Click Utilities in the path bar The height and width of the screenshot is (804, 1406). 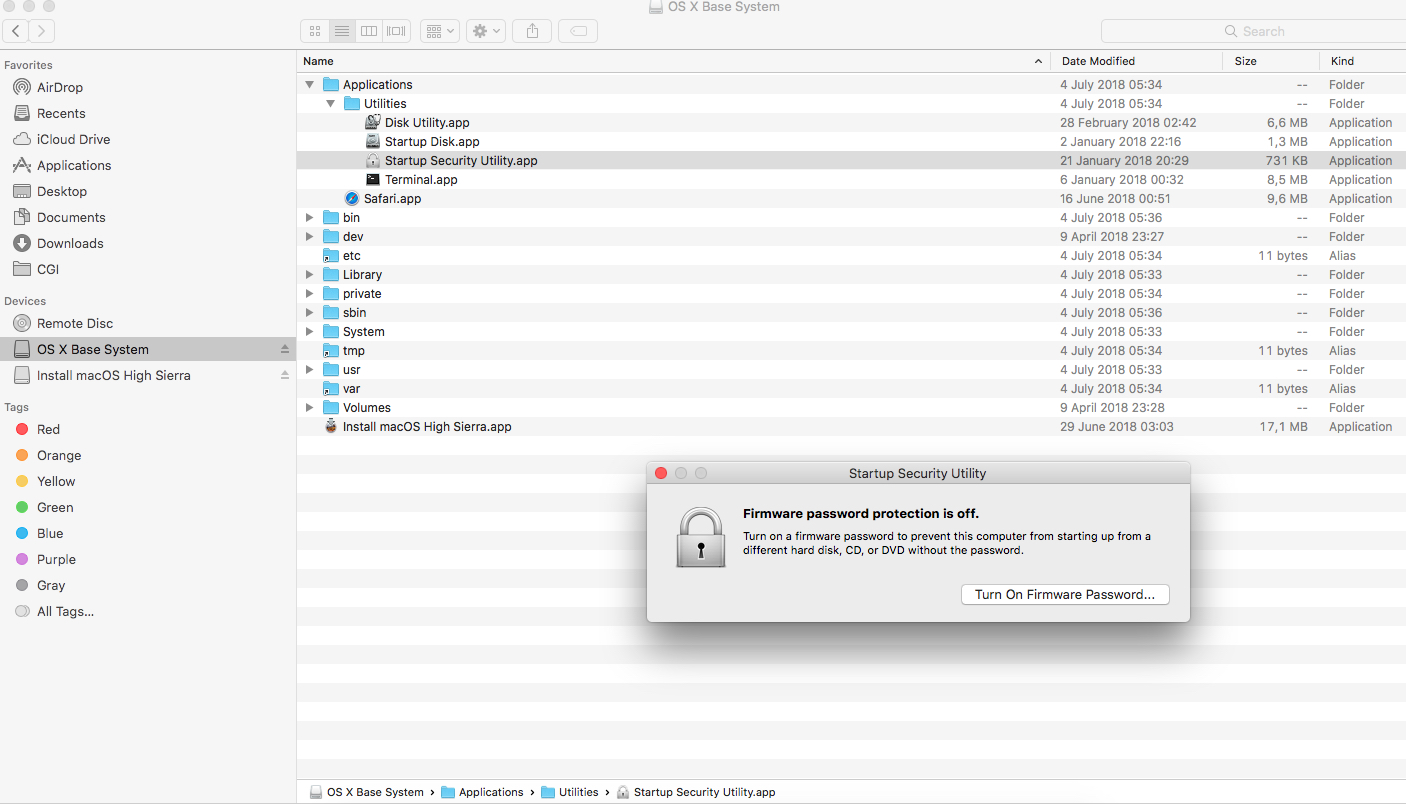[569, 792]
